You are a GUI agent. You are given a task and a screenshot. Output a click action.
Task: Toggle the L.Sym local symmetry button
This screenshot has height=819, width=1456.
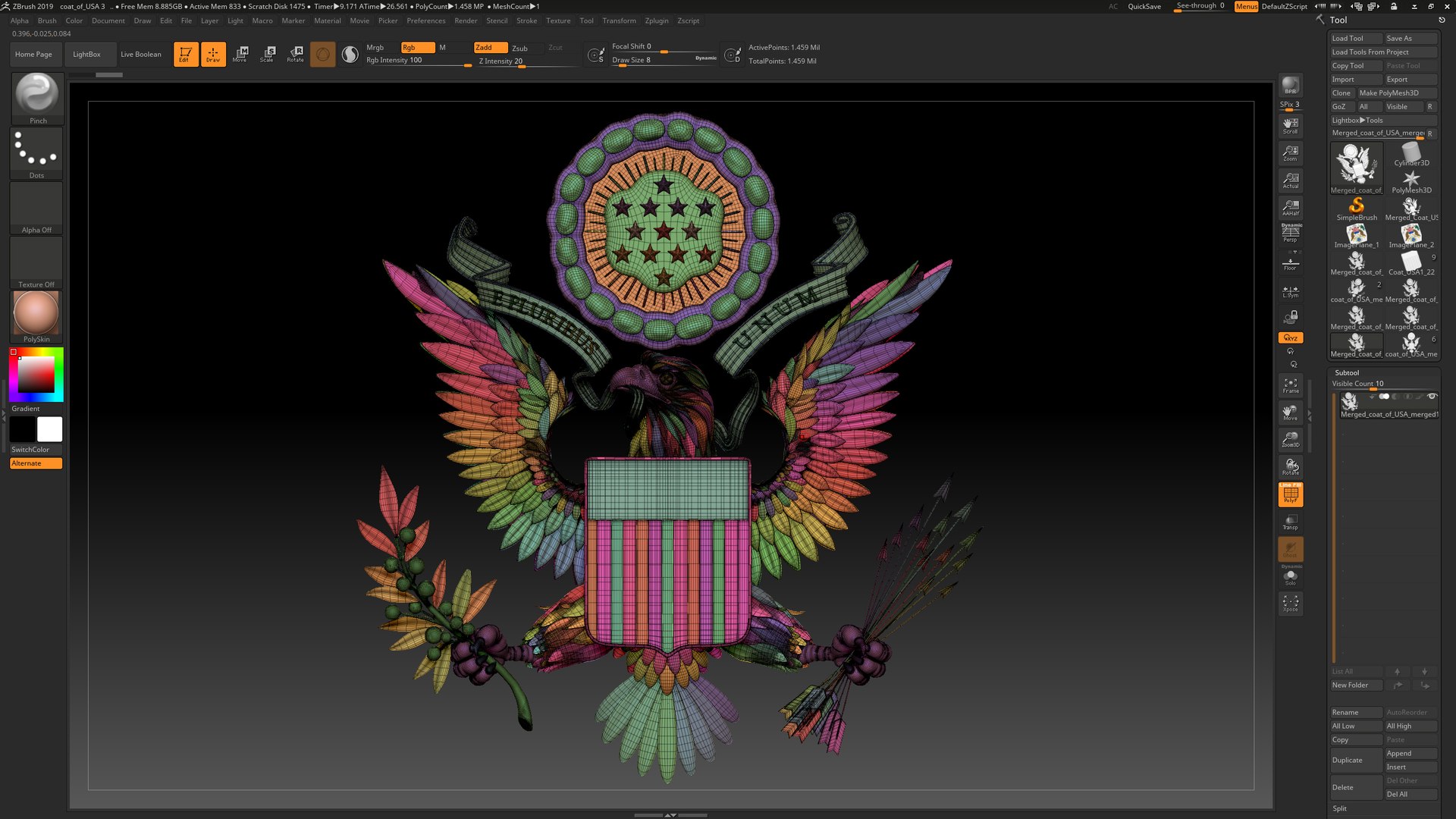click(x=1291, y=290)
